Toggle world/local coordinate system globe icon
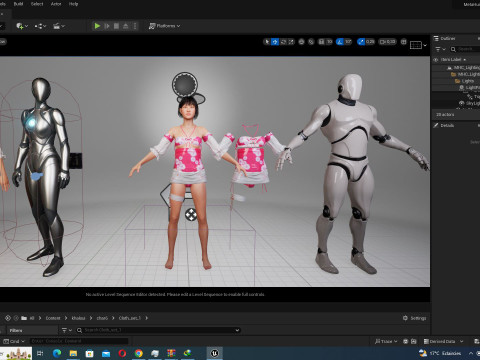Image resolution: width=480 pixels, height=360 pixels. [301, 42]
